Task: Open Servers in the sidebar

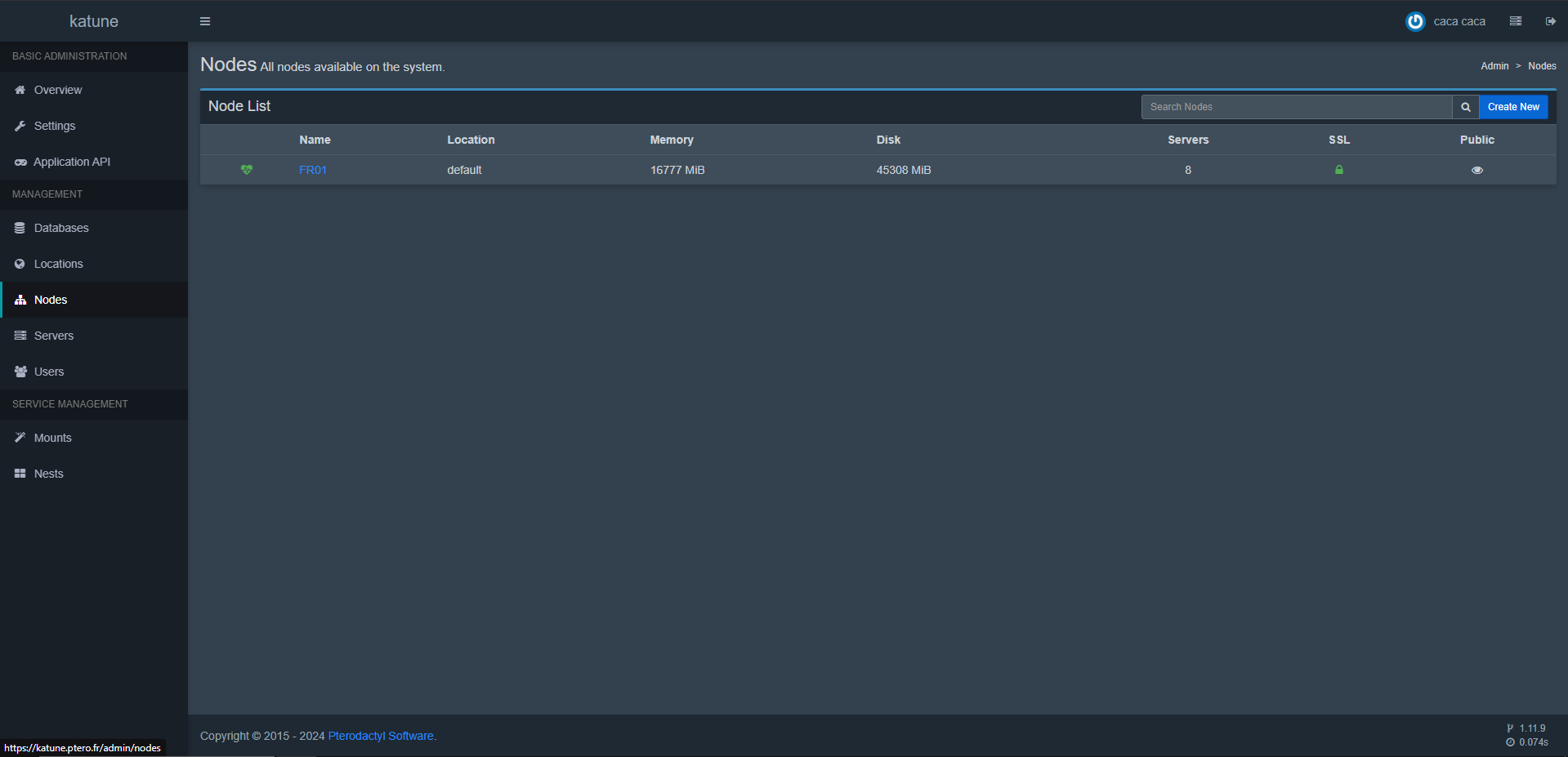Action: pos(94,336)
